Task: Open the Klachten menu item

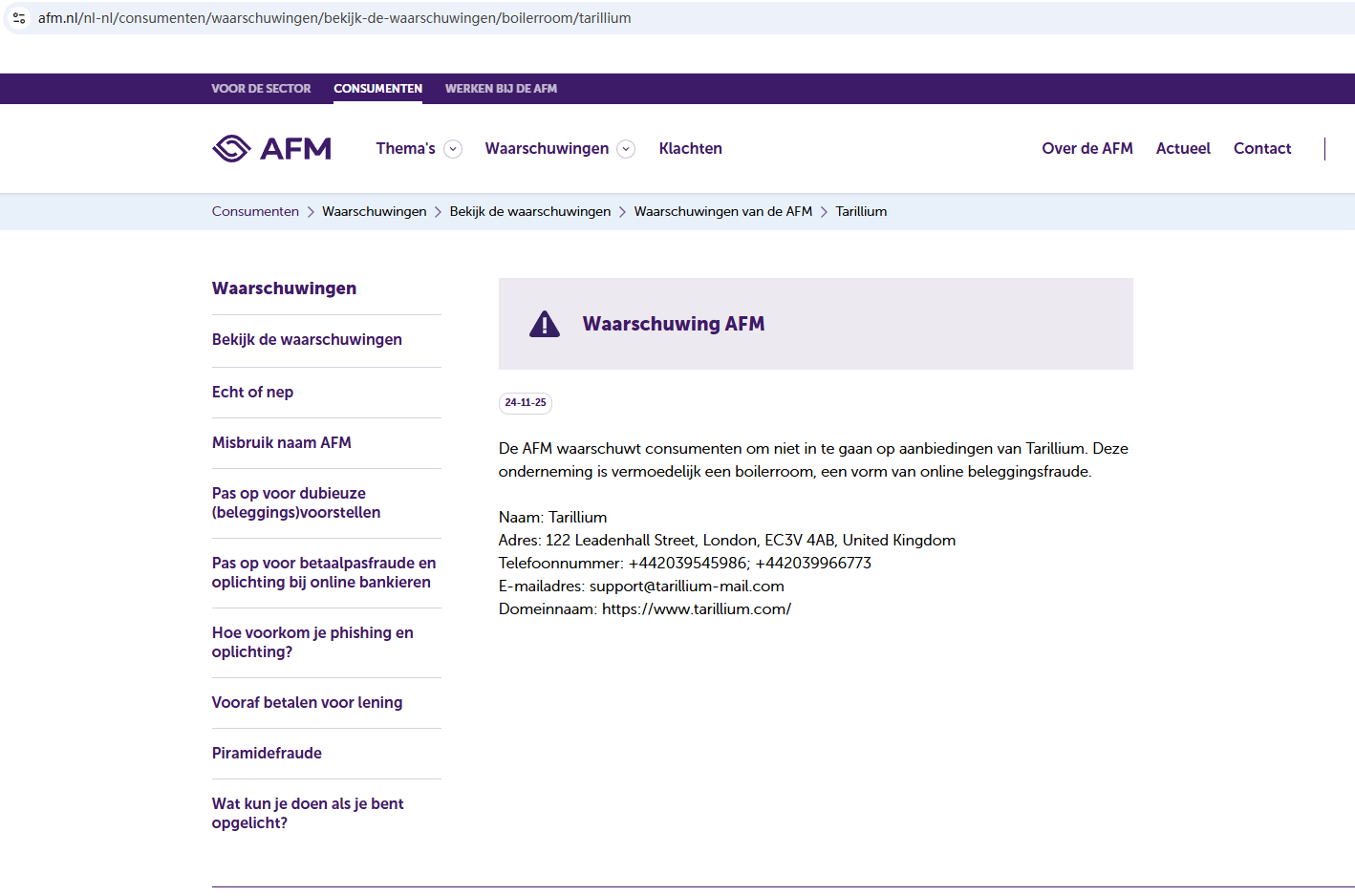Action: click(690, 148)
